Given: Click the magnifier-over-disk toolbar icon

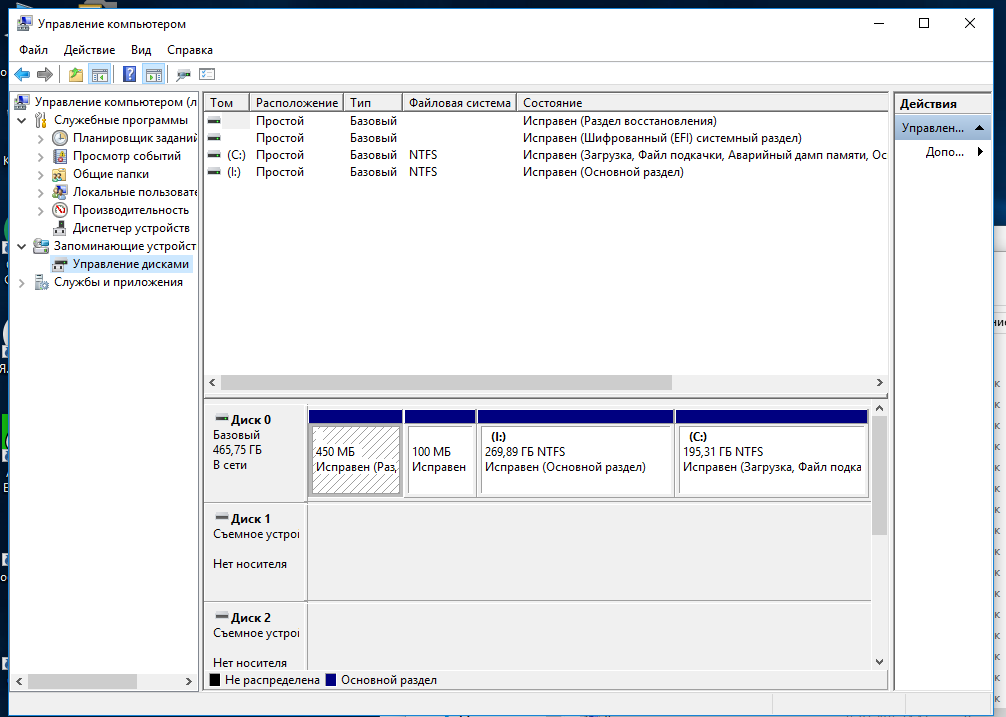Looking at the screenshot, I should pyautogui.click(x=183, y=74).
